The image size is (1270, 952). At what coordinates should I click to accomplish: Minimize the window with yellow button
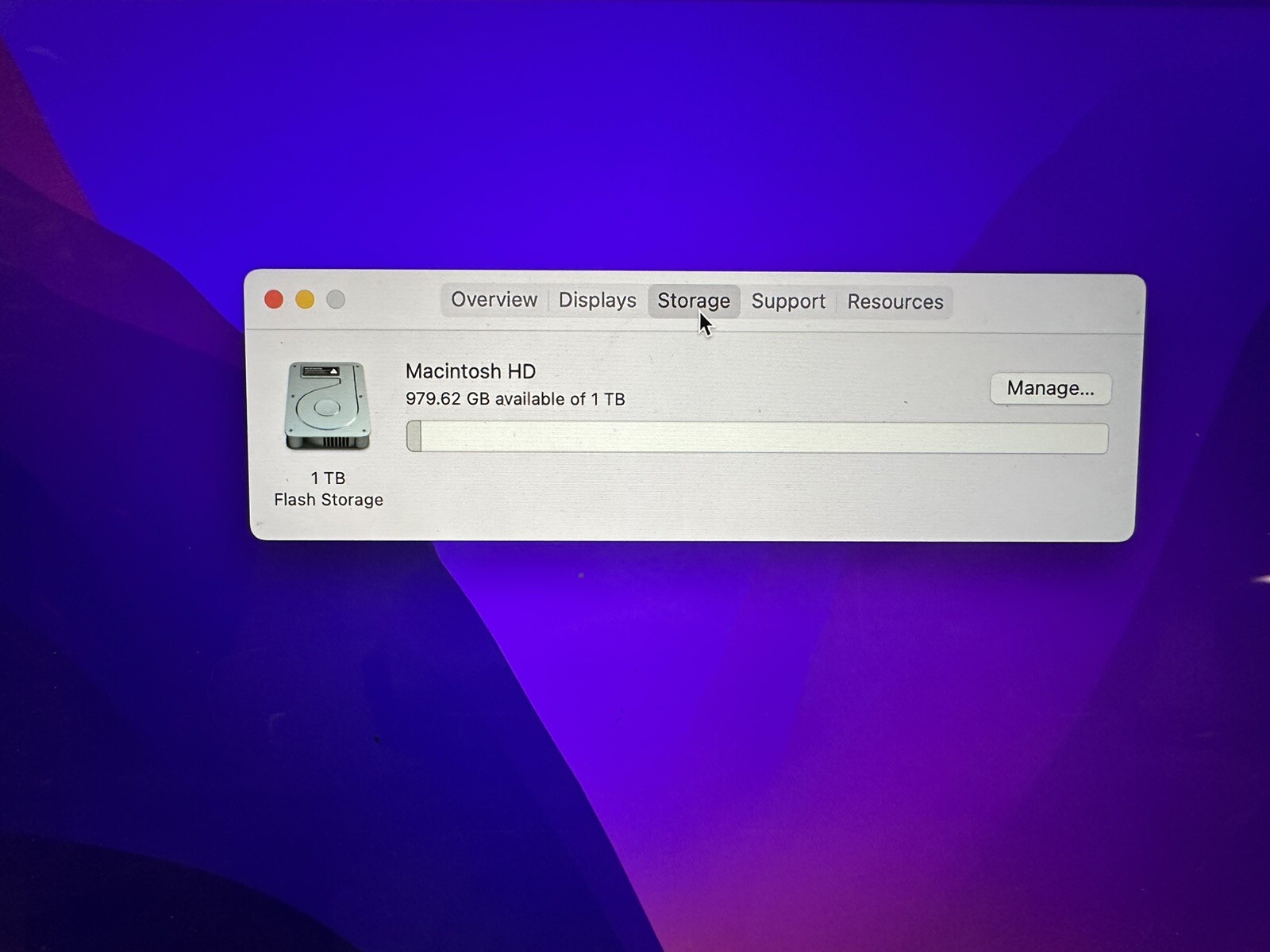point(305,299)
